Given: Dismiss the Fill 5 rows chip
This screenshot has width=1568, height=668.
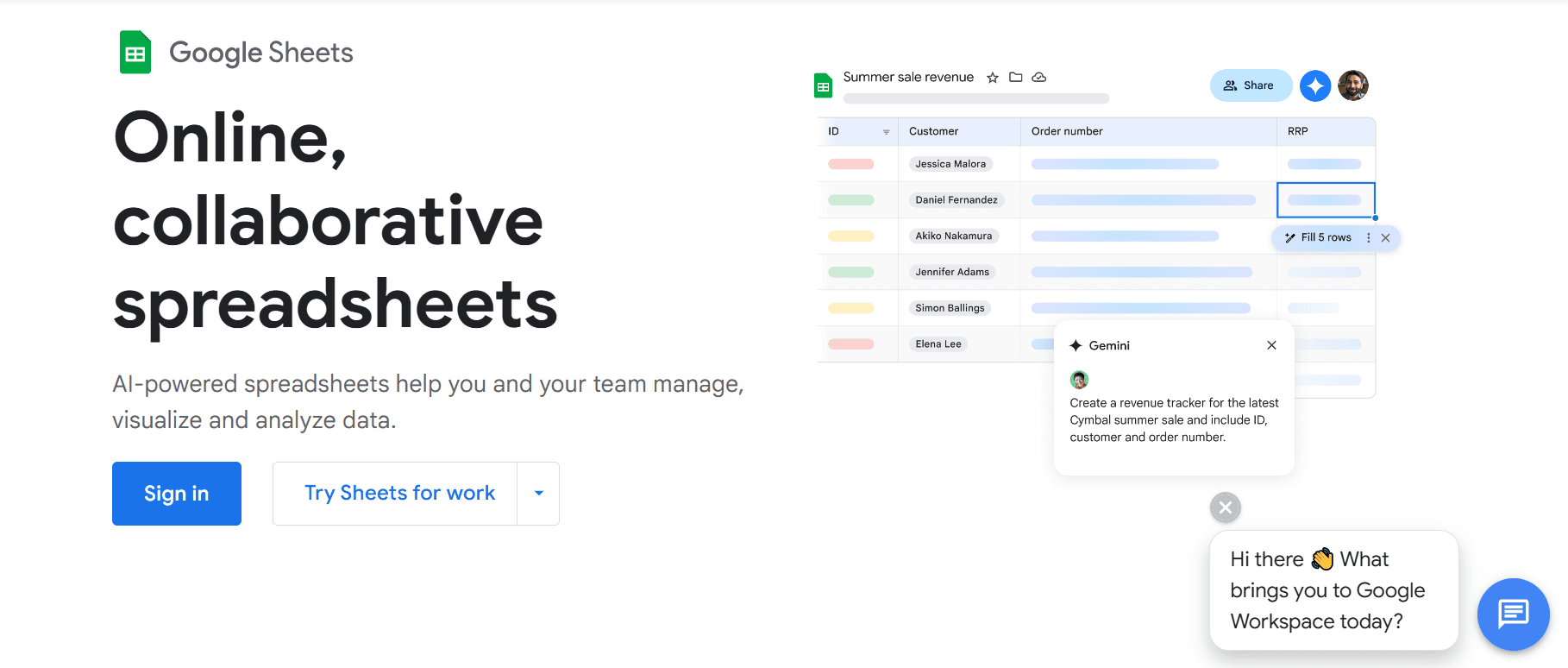Looking at the screenshot, I should coord(1385,237).
